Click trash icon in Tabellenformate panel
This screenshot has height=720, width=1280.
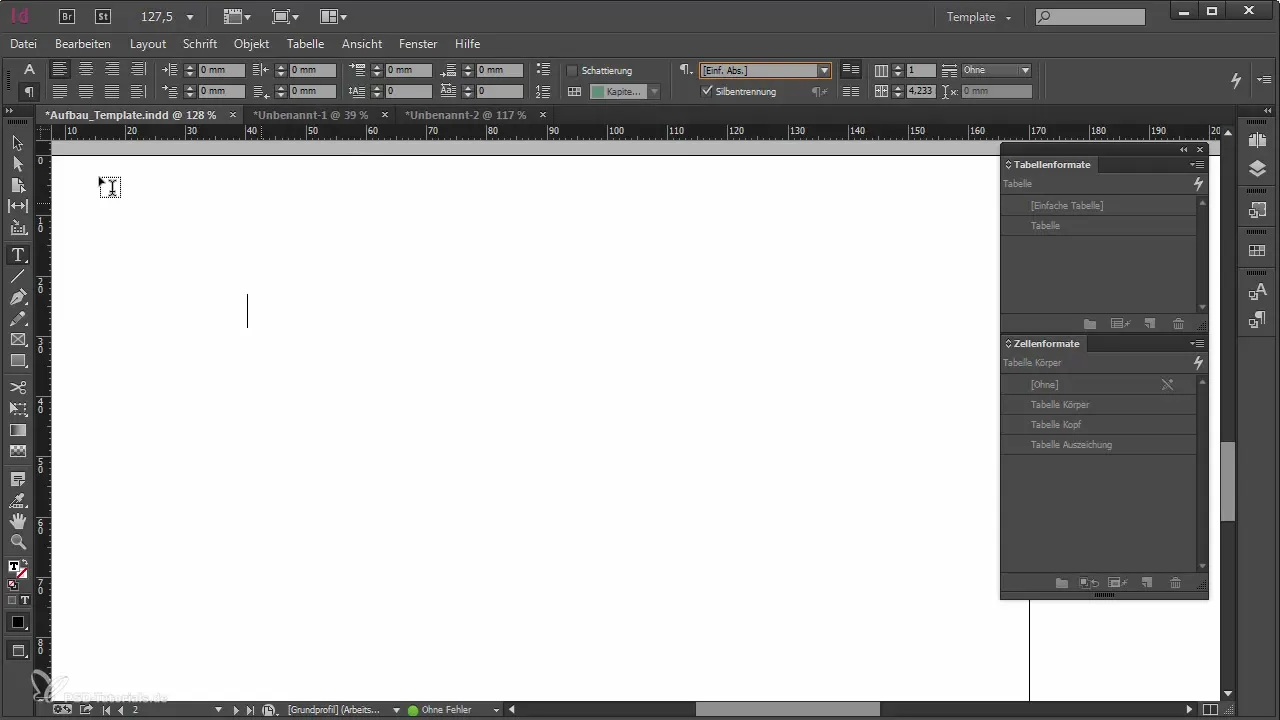[1178, 324]
